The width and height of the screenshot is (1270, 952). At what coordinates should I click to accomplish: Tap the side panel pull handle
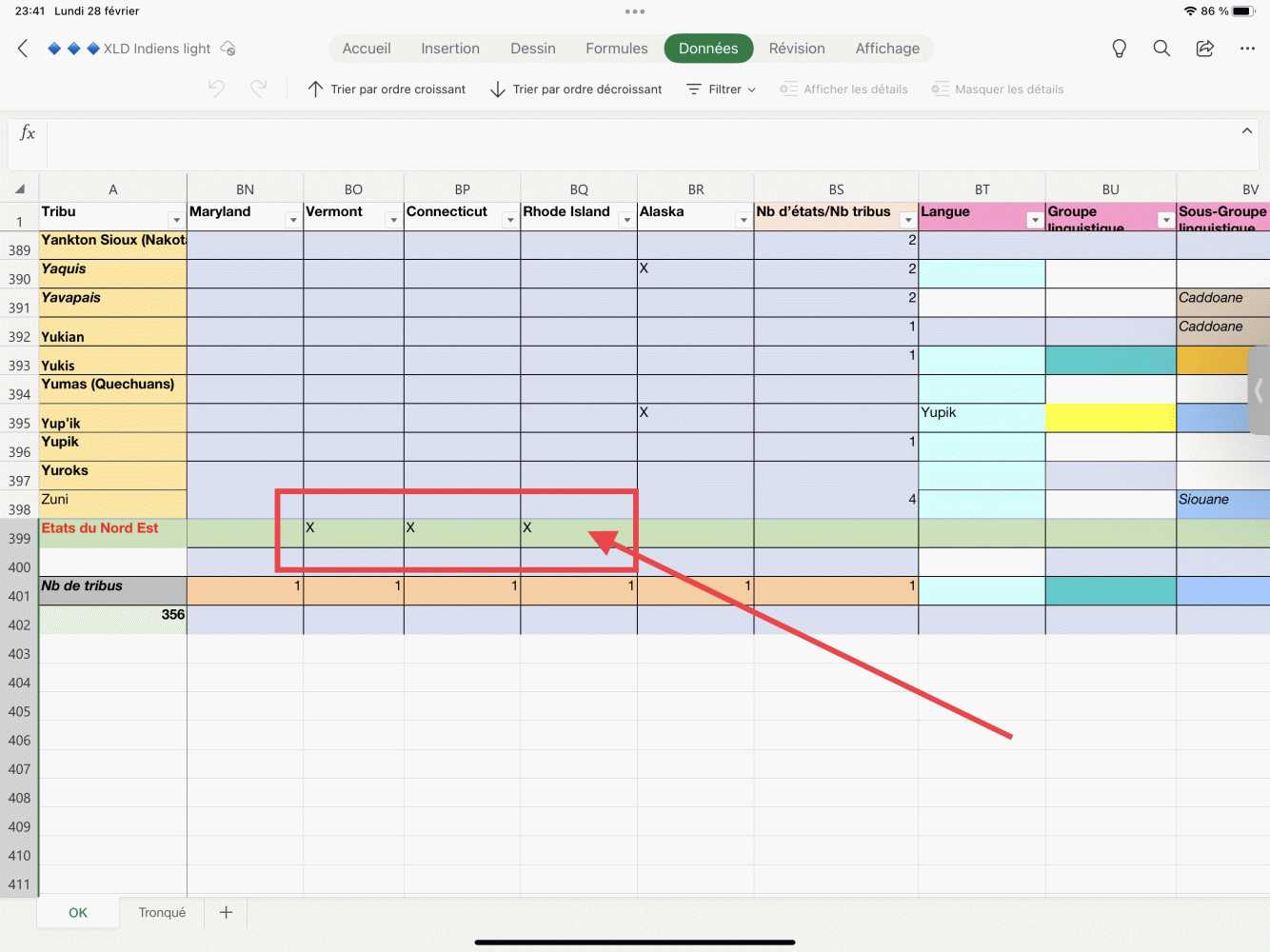point(1259,389)
